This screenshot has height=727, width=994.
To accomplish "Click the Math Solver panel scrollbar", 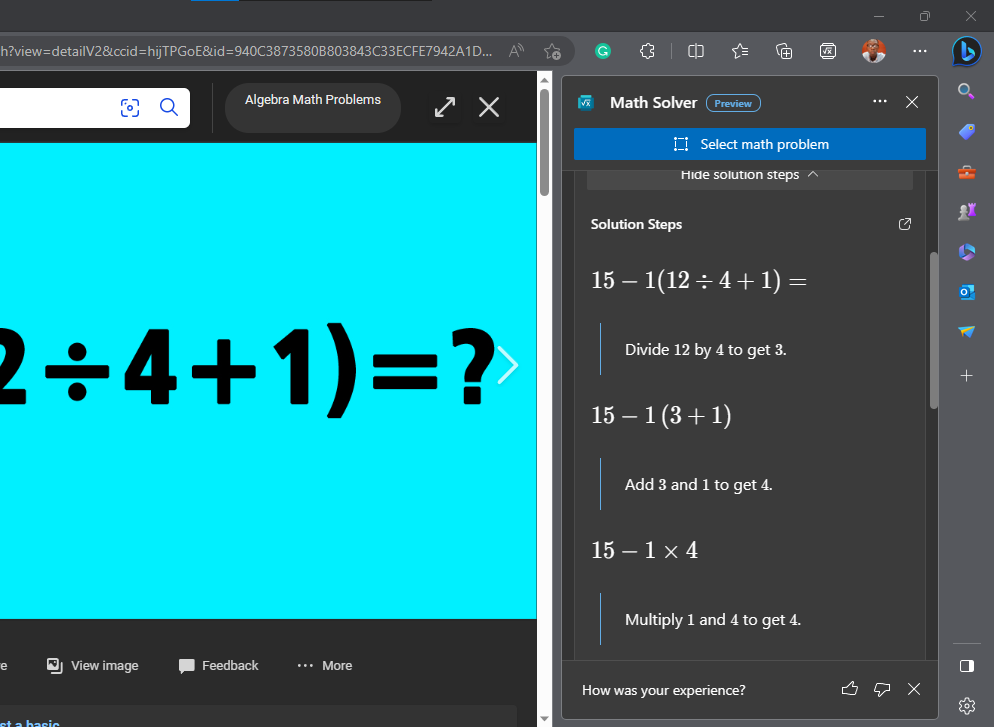I will coord(934,330).
